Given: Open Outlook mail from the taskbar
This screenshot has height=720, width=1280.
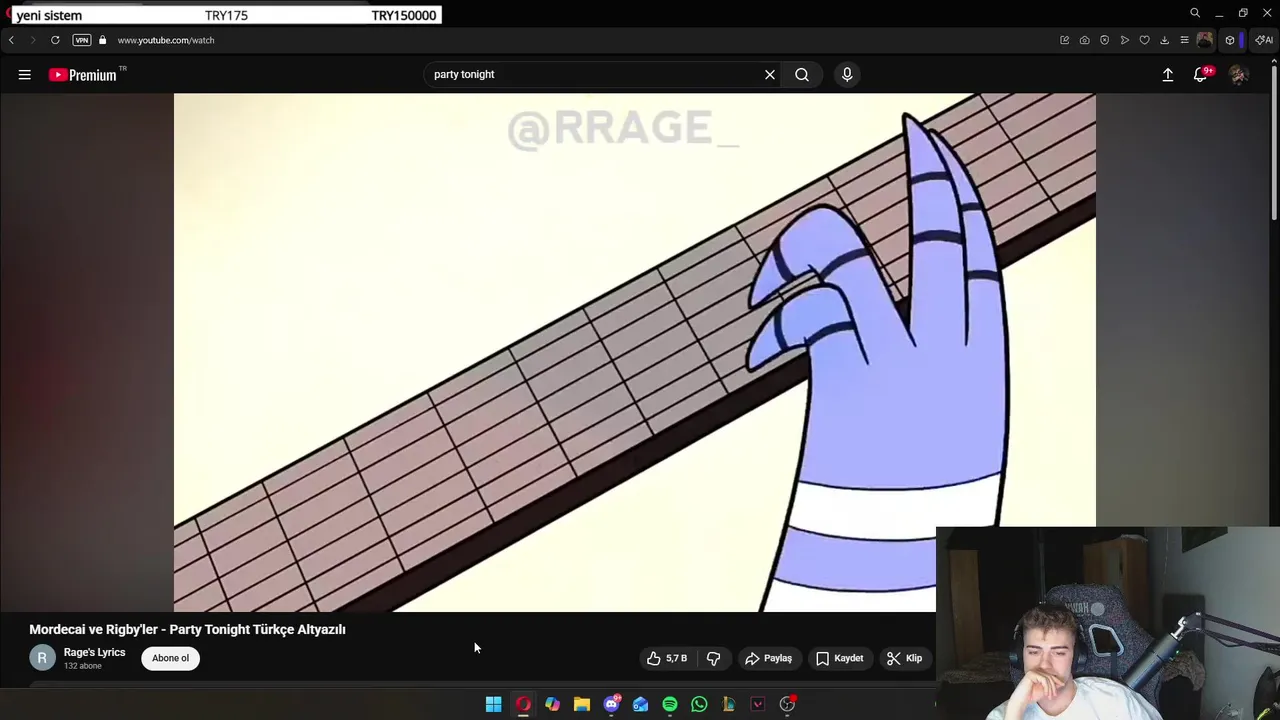Looking at the screenshot, I should click(640, 704).
